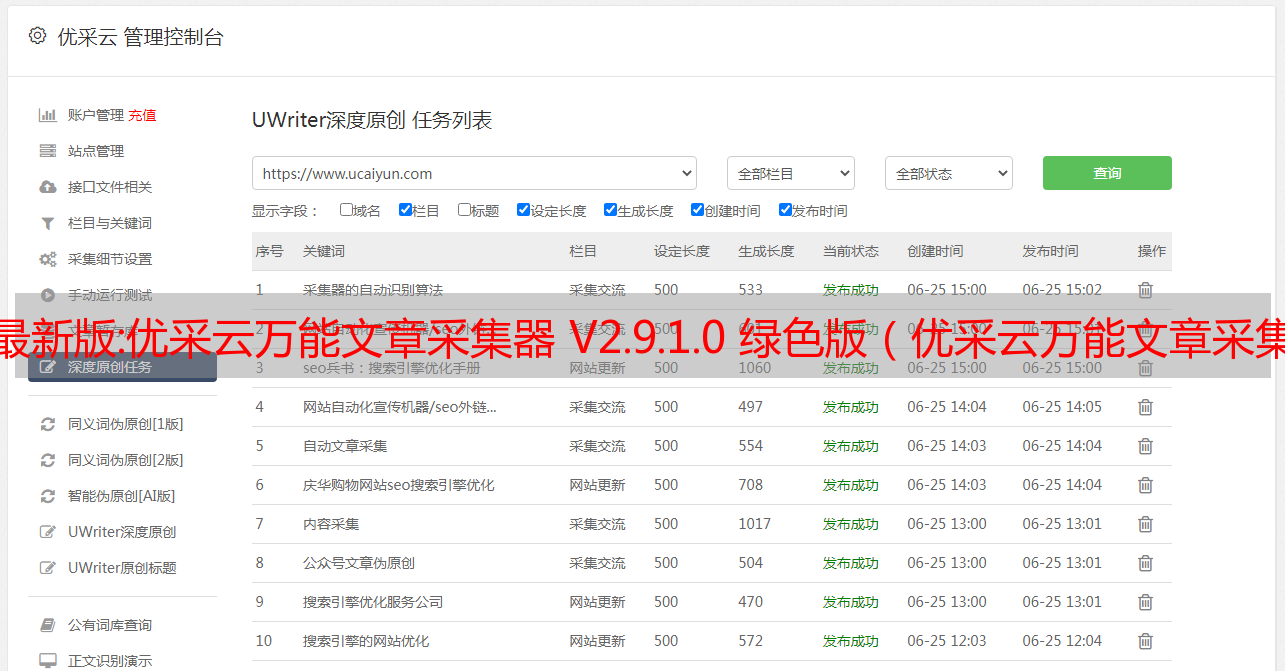The height and width of the screenshot is (671, 1285).
Task: Click the red 充值 link
Action: click(142, 115)
